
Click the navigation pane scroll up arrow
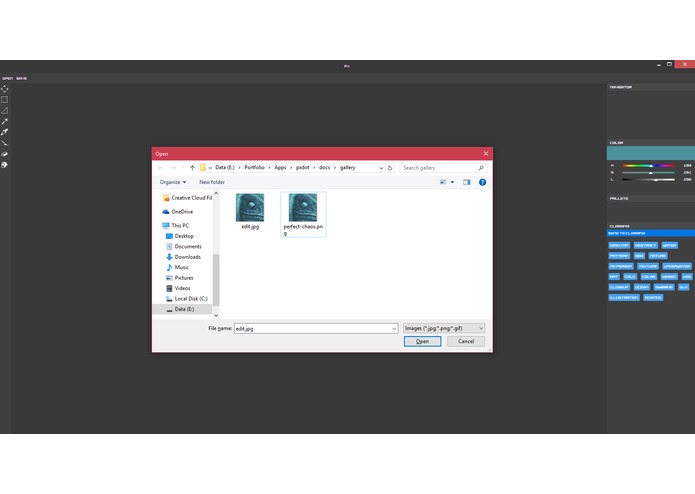pos(216,194)
